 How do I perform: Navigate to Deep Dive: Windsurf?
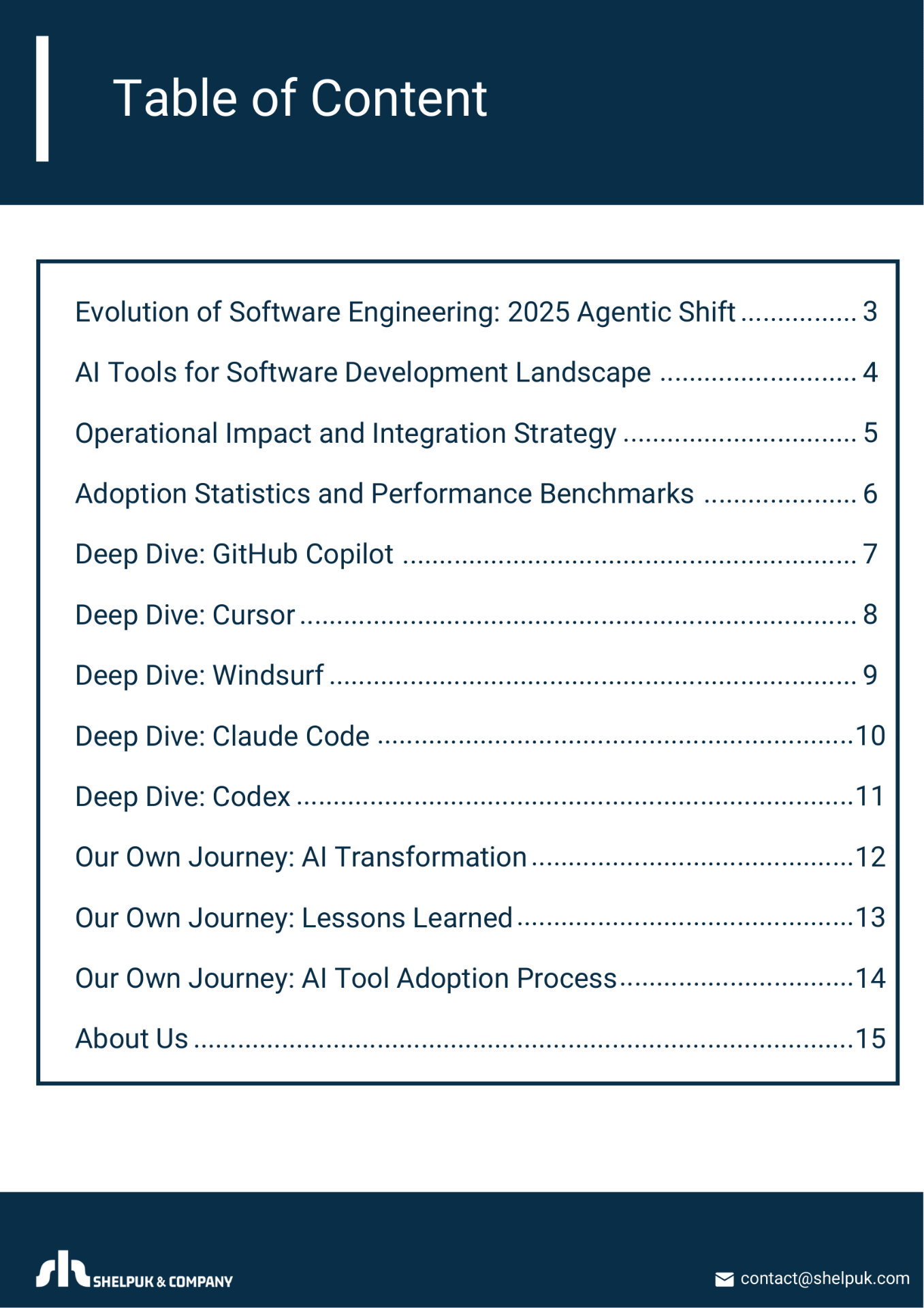[476, 676]
